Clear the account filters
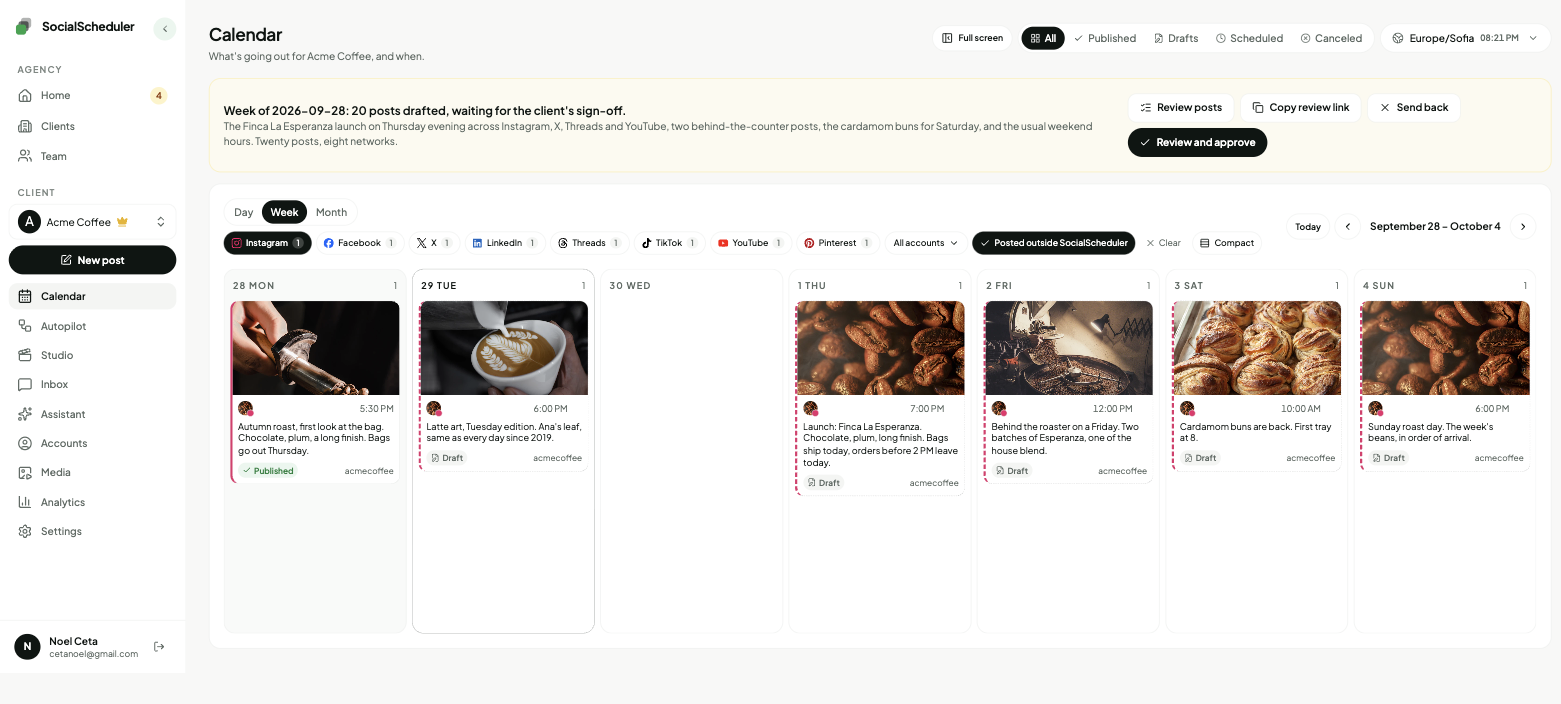 tap(1163, 243)
